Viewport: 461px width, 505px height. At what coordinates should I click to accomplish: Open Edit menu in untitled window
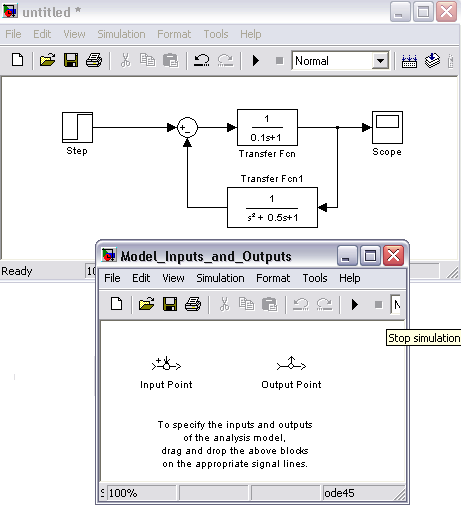tap(42, 34)
